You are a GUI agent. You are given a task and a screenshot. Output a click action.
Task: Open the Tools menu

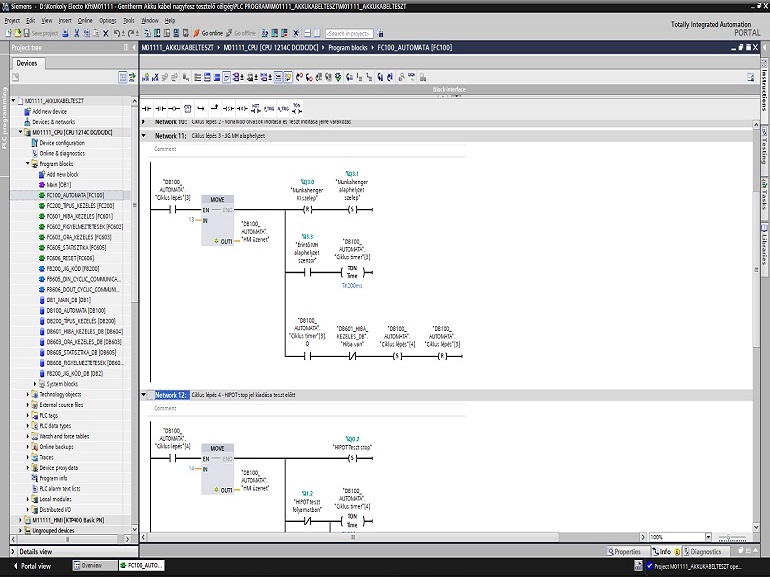tap(129, 20)
